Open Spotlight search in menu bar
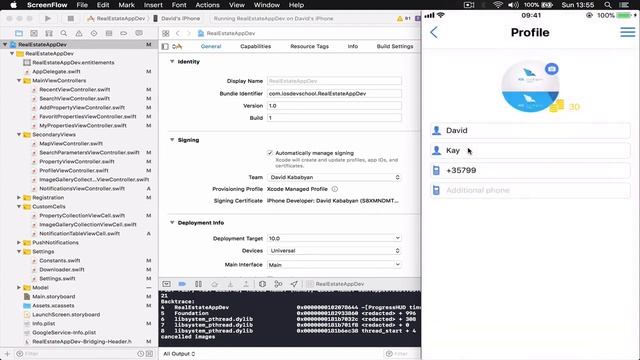This screenshot has height=360, width=640. (608, 5)
